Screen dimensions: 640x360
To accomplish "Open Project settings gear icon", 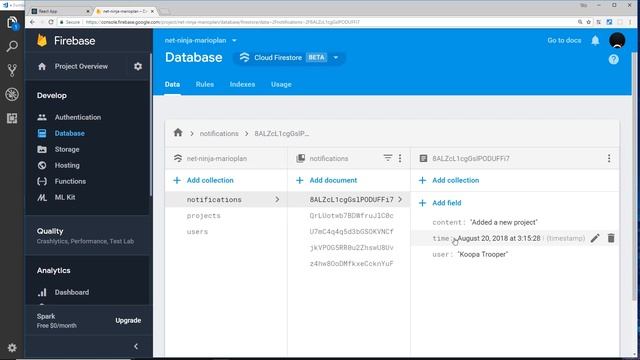I will [x=138, y=66].
